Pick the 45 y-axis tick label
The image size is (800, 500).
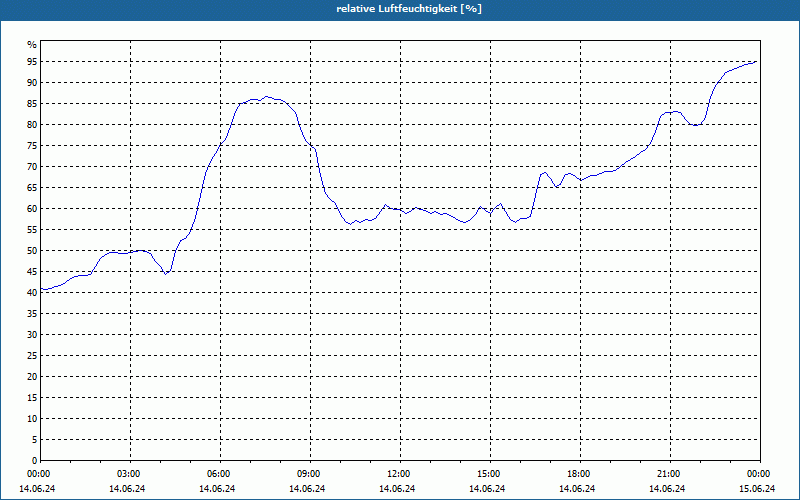click(32, 271)
